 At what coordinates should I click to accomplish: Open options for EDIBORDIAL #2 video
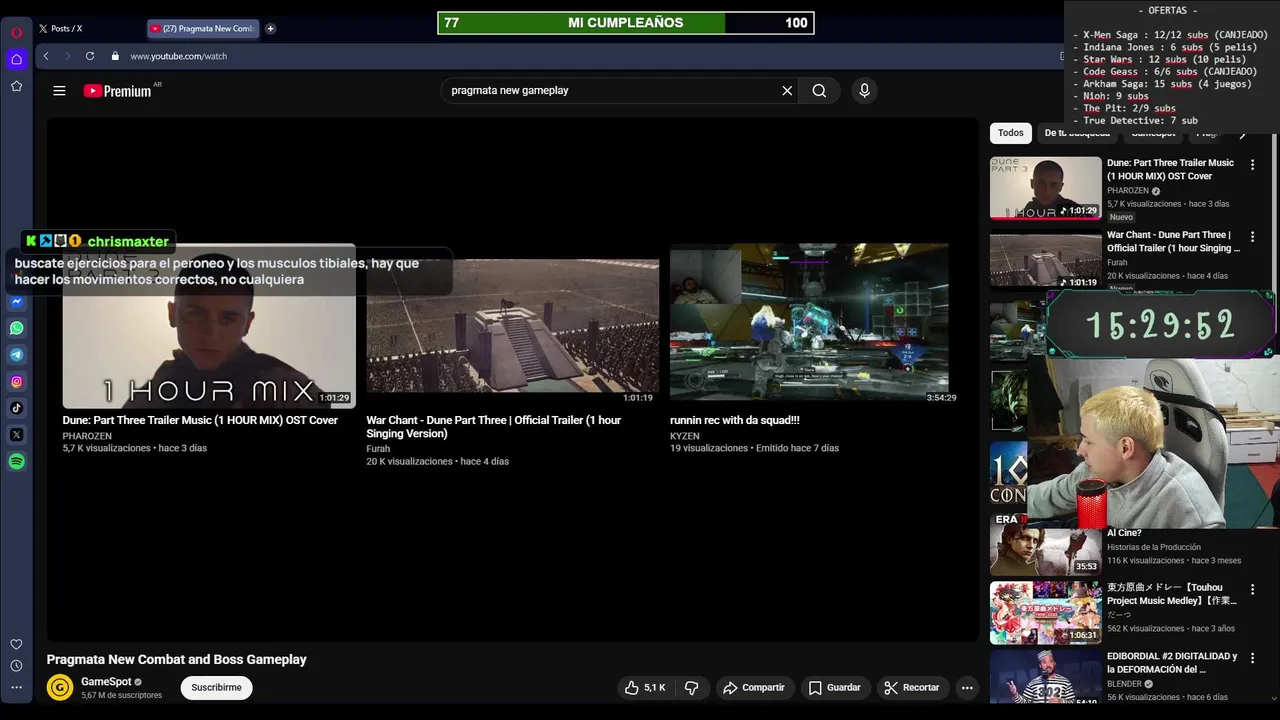point(1252,659)
